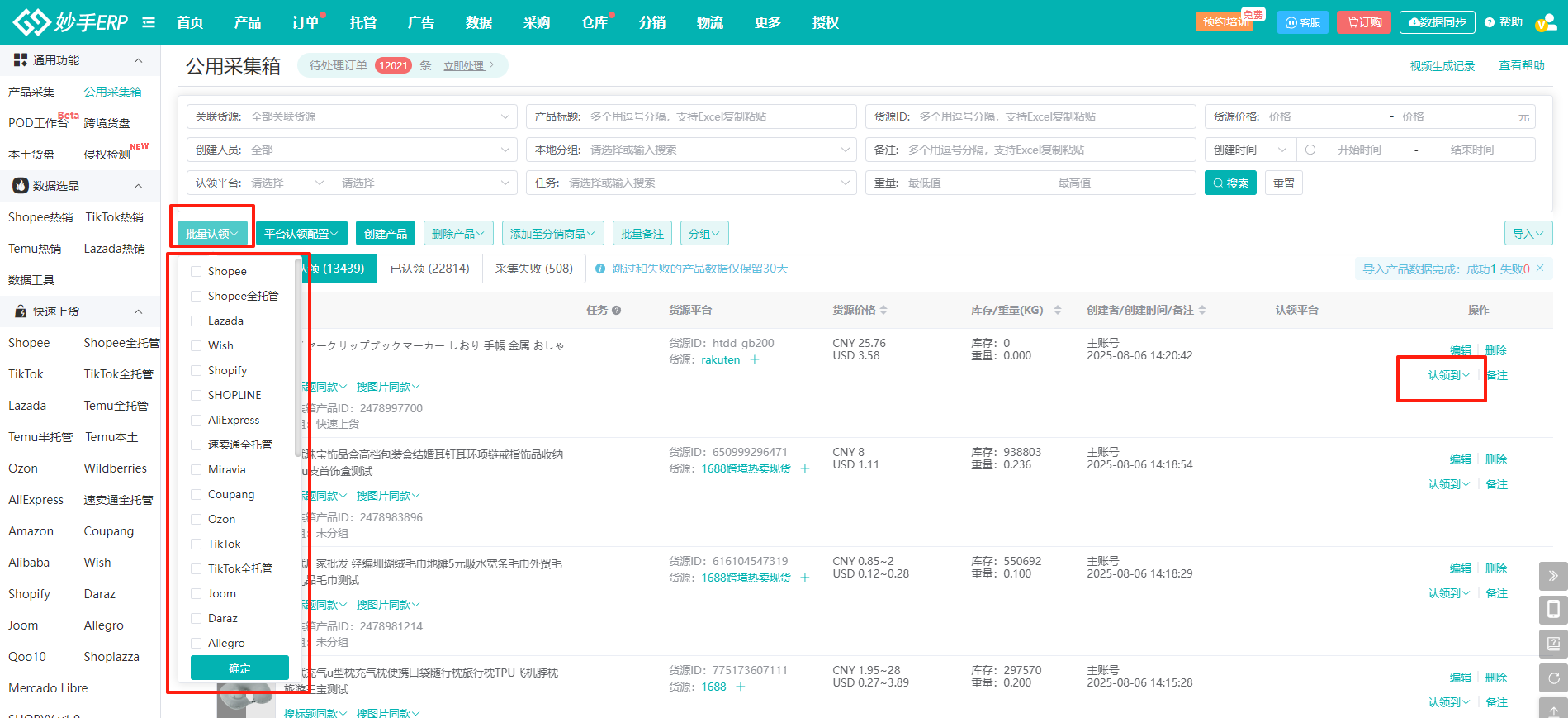Click the 搜索 search button
The height and width of the screenshot is (718, 1568).
[1229, 183]
